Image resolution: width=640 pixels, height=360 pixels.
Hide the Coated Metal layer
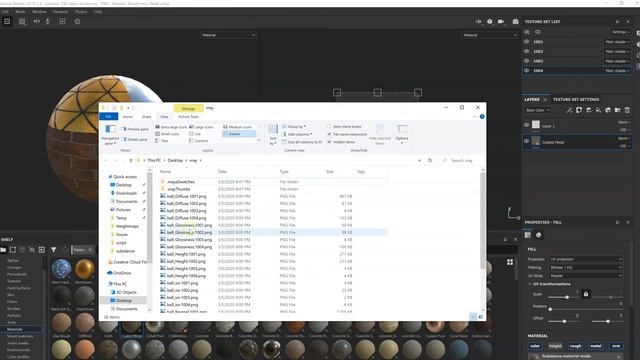[x=527, y=141]
